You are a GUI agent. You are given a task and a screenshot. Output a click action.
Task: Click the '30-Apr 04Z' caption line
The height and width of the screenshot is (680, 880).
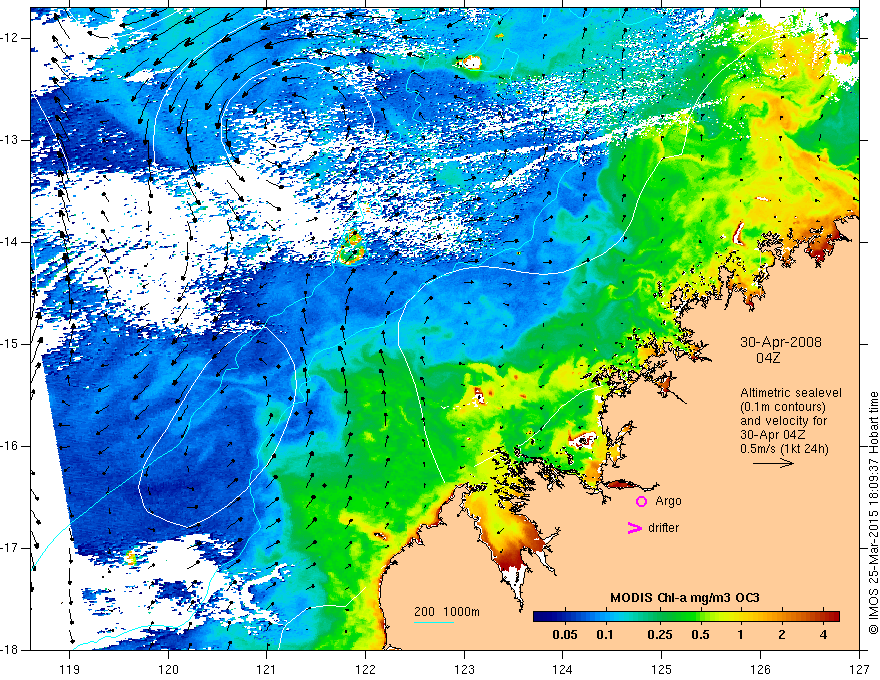(773, 435)
